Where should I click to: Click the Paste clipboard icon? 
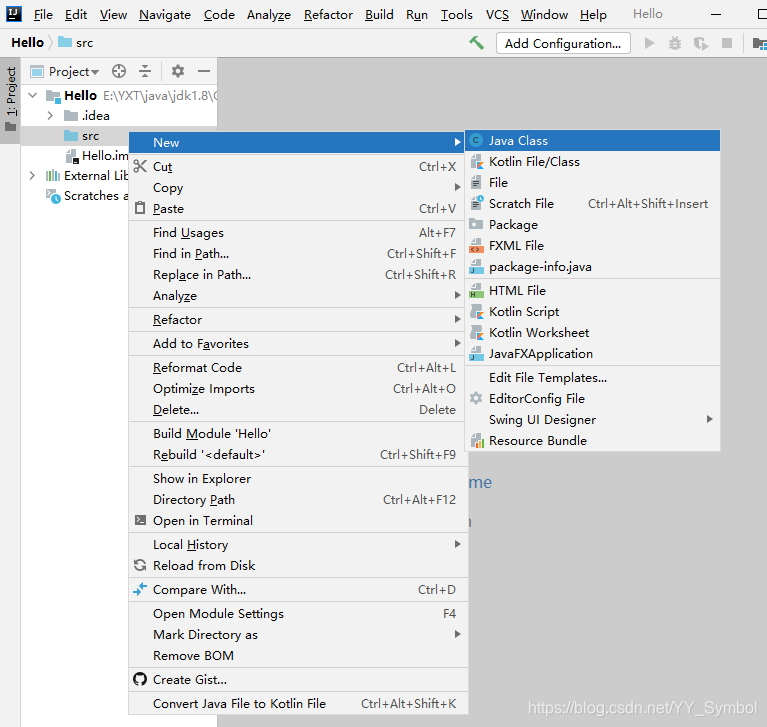140,208
